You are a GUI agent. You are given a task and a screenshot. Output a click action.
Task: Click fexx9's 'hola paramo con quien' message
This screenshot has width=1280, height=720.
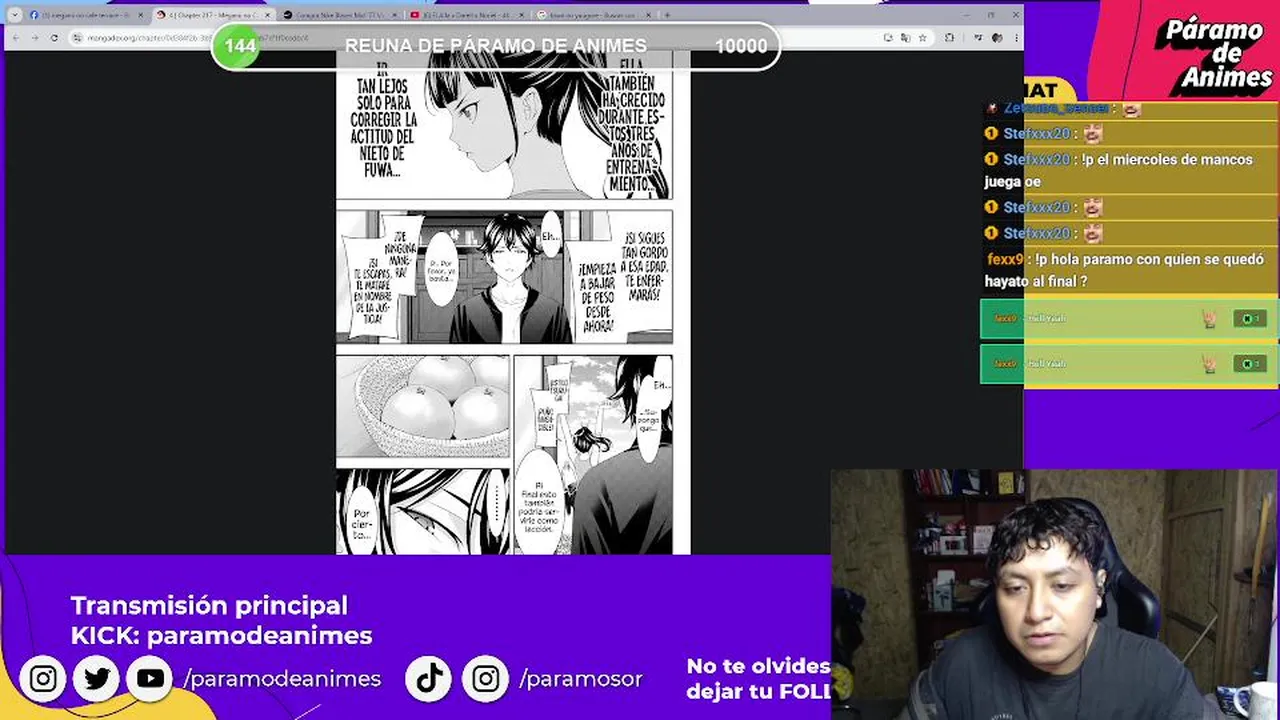click(1130, 270)
